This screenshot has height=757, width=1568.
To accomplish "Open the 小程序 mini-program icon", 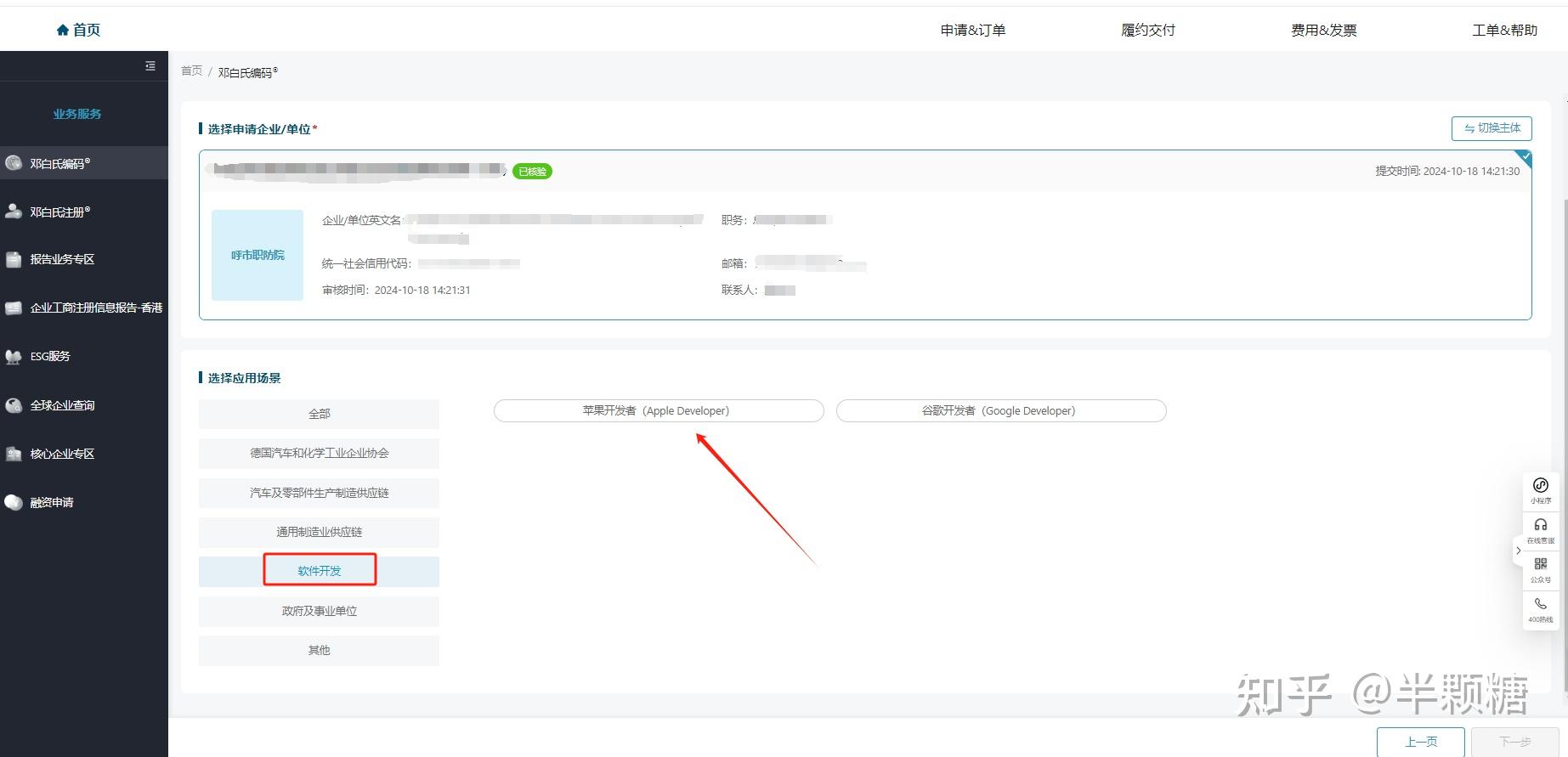I will 1540,486.
